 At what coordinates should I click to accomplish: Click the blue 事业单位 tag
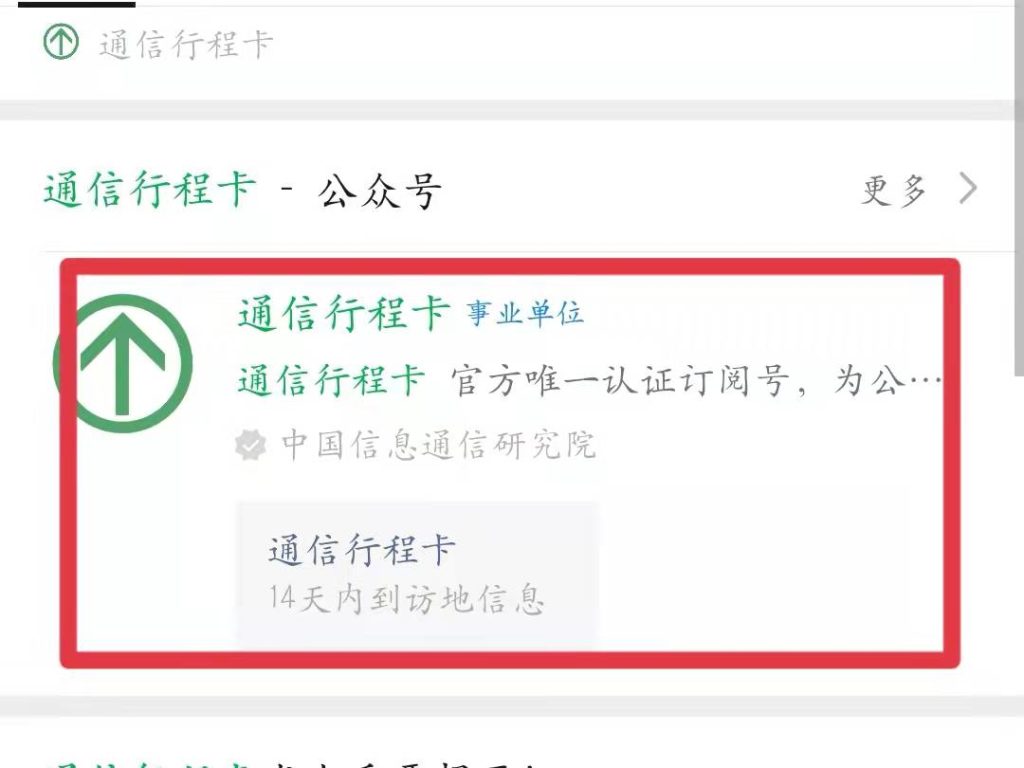coord(524,313)
